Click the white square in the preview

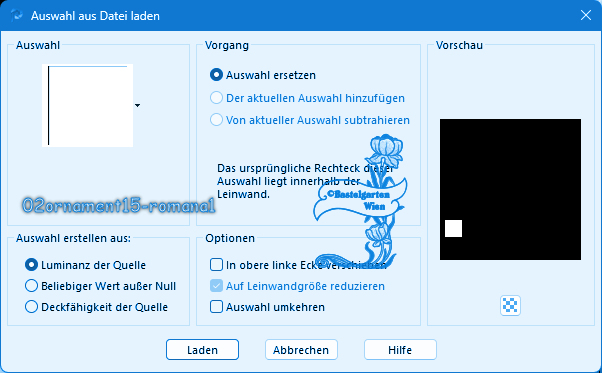453,229
